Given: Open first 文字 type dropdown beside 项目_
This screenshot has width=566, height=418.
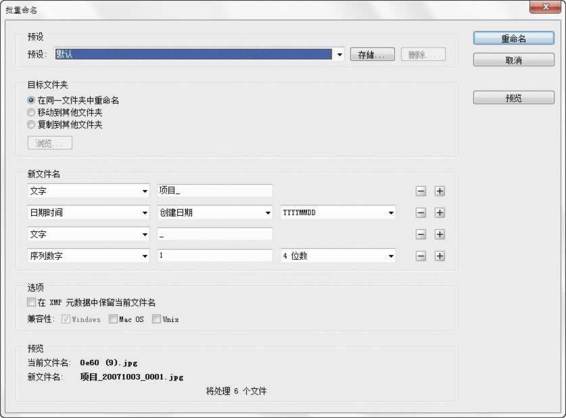Looking at the screenshot, I should click(88, 191).
